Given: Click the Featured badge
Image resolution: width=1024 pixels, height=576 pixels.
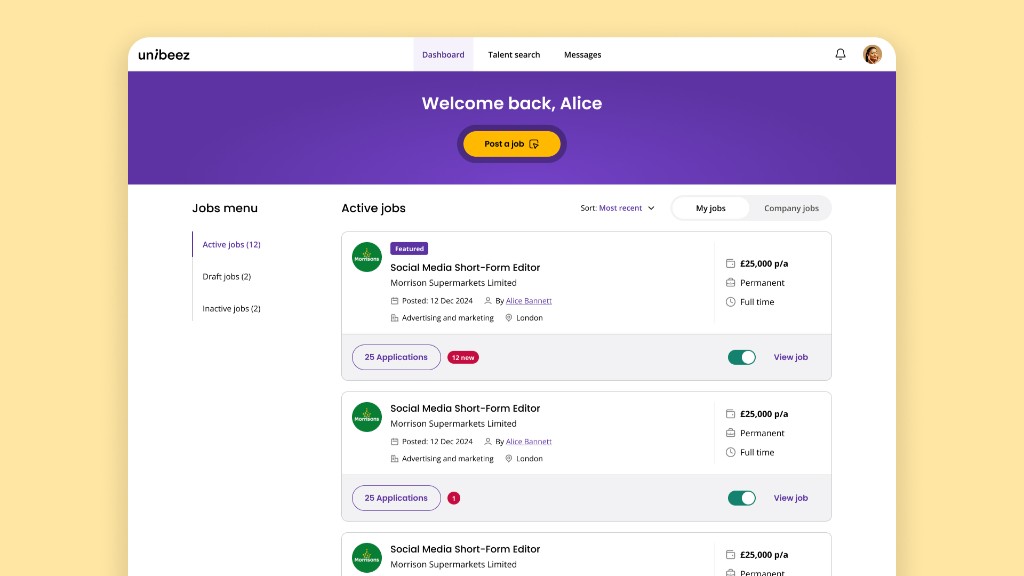Looking at the screenshot, I should coord(409,248).
